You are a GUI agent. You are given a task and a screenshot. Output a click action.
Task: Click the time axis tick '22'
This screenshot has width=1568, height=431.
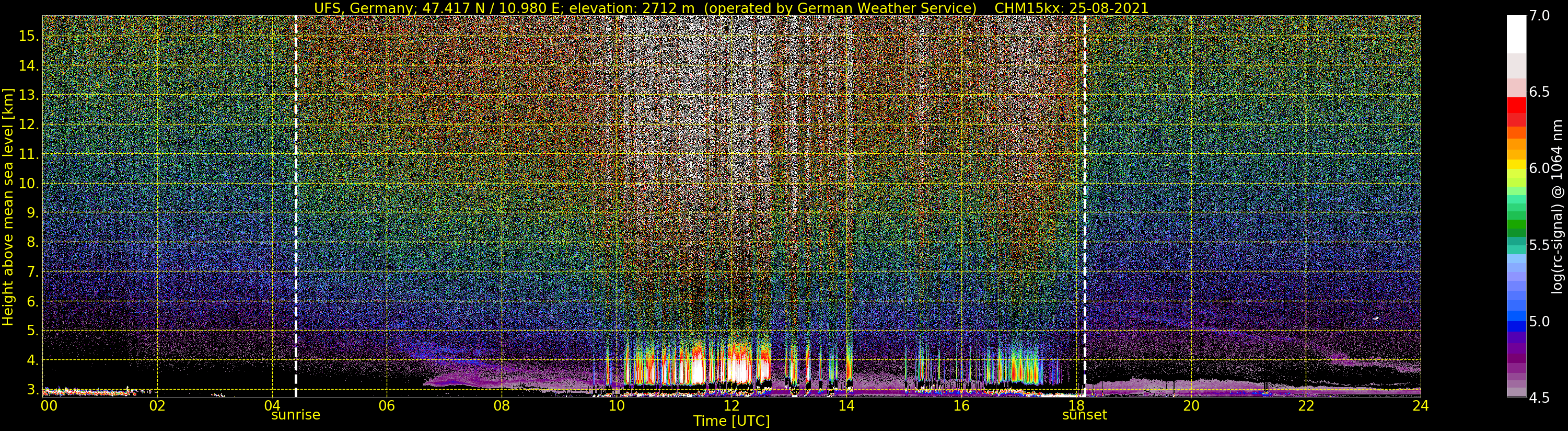click(1306, 405)
